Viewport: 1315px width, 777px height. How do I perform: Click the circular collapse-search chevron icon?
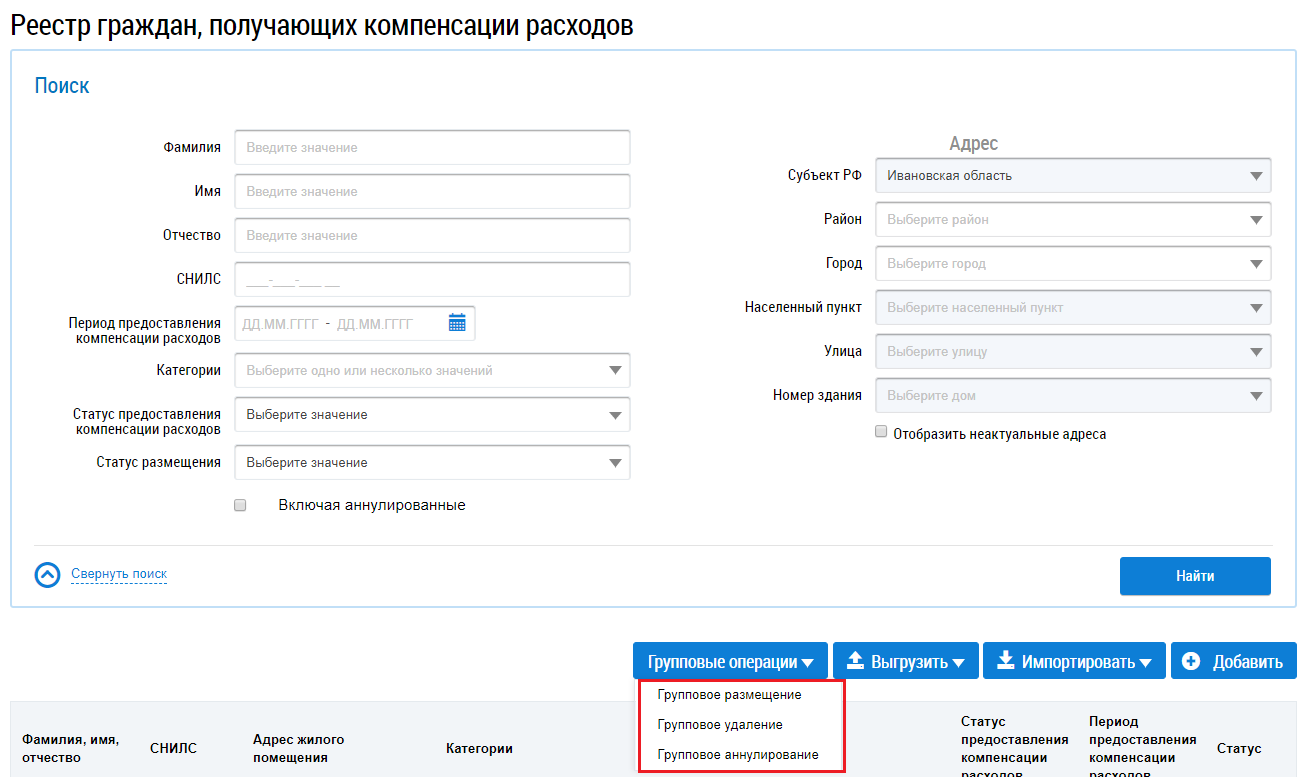(48, 575)
